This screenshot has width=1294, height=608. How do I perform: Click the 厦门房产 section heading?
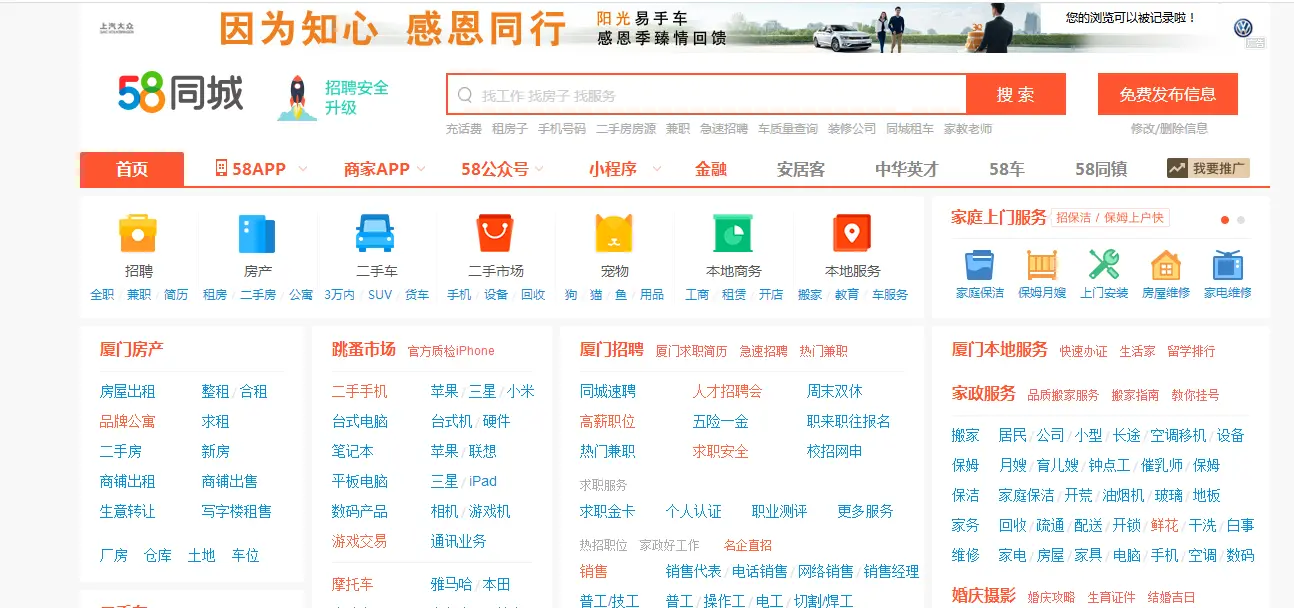[x=131, y=349]
